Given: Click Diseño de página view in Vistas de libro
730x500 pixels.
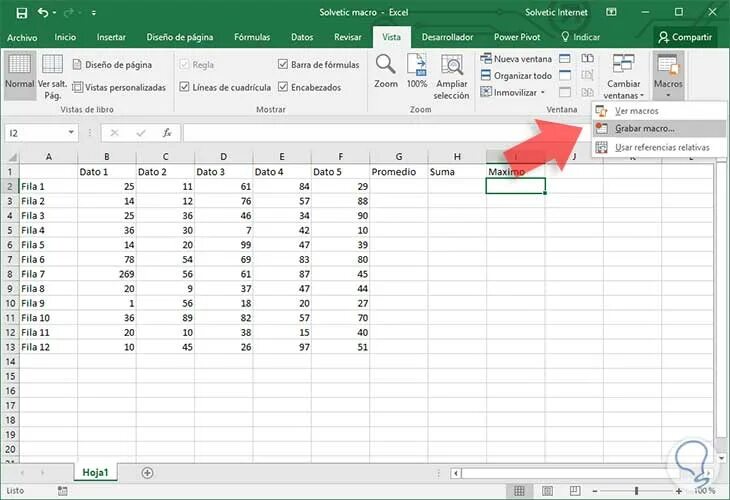Looking at the screenshot, I should 113,65.
